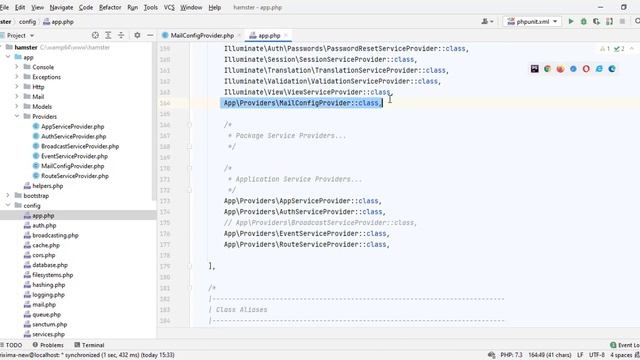This screenshot has width=640, height=360.
Task: Click the typo checkmark count indicator
Action: [x=619, y=49]
